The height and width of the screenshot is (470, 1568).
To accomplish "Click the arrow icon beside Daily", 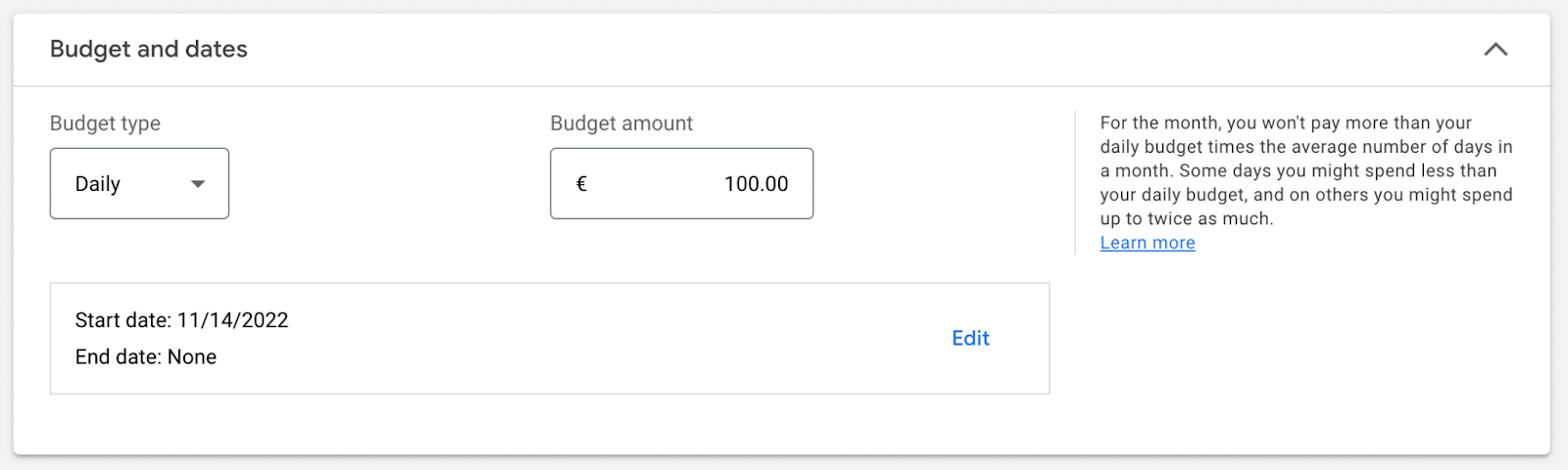I will pyautogui.click(x=198, y=184).
